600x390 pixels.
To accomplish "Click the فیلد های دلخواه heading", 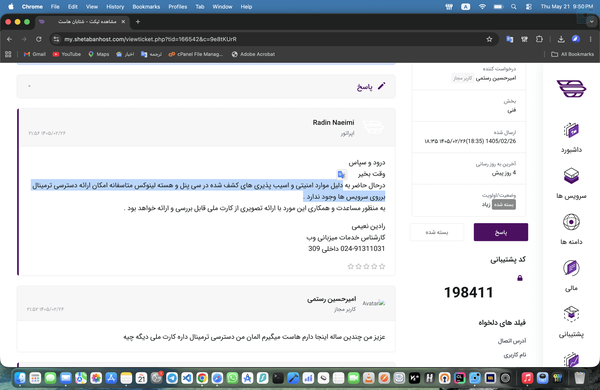I will 502,323.
